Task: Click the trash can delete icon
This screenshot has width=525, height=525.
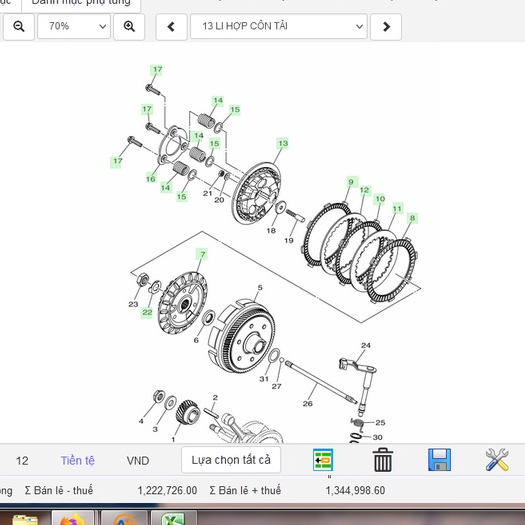Action: click(x=382, y=460)
